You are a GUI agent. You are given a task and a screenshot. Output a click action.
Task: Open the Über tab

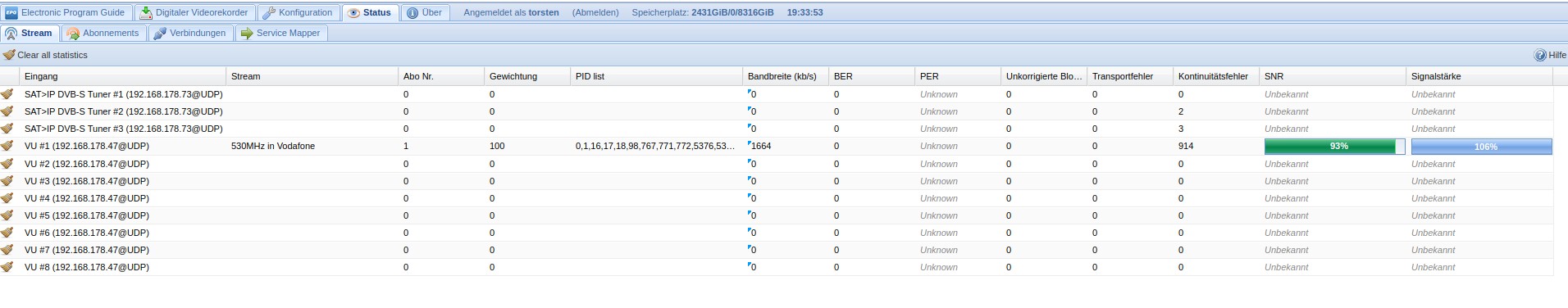425,12
